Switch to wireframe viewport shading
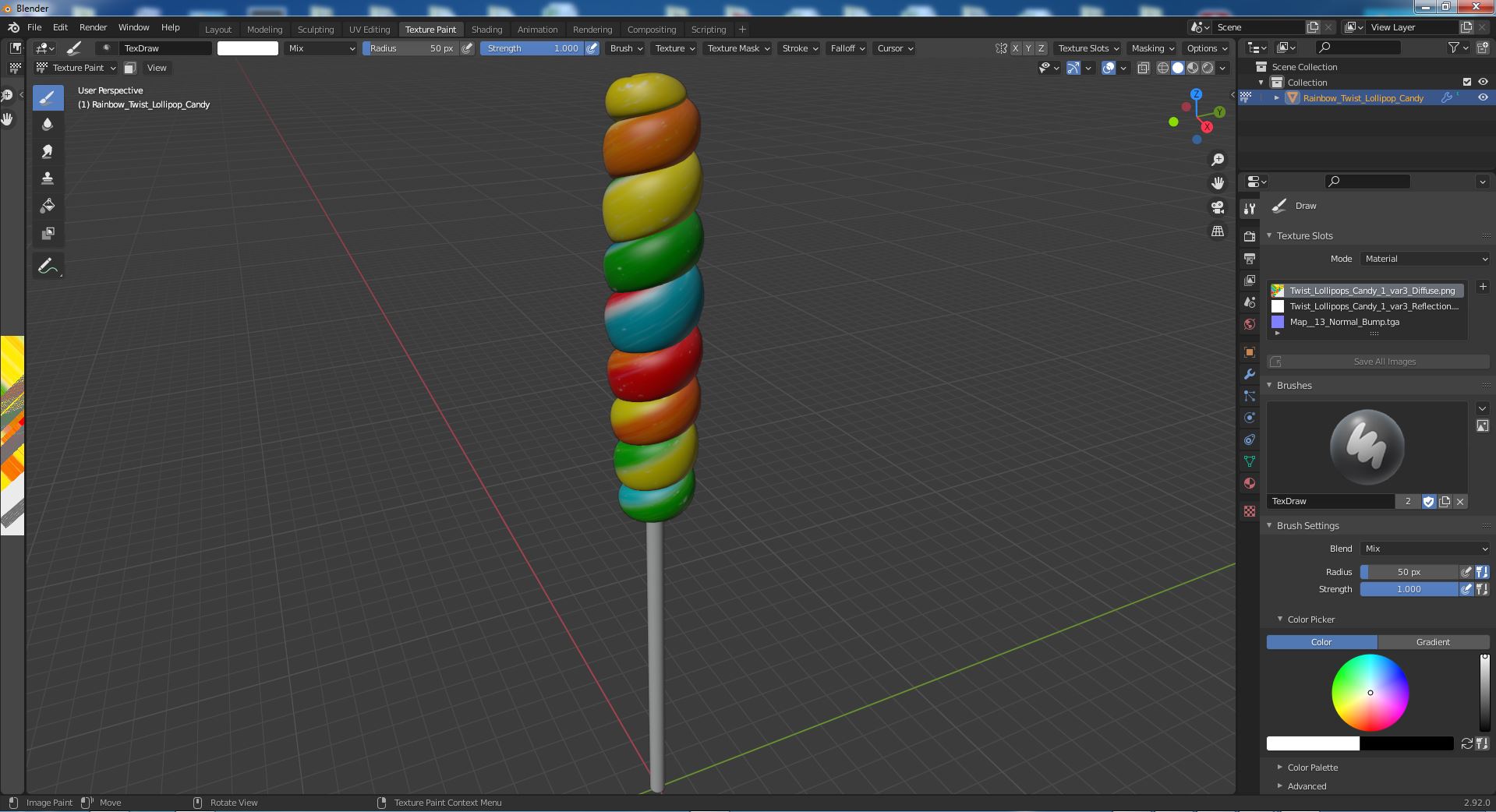 (1163, 68)
